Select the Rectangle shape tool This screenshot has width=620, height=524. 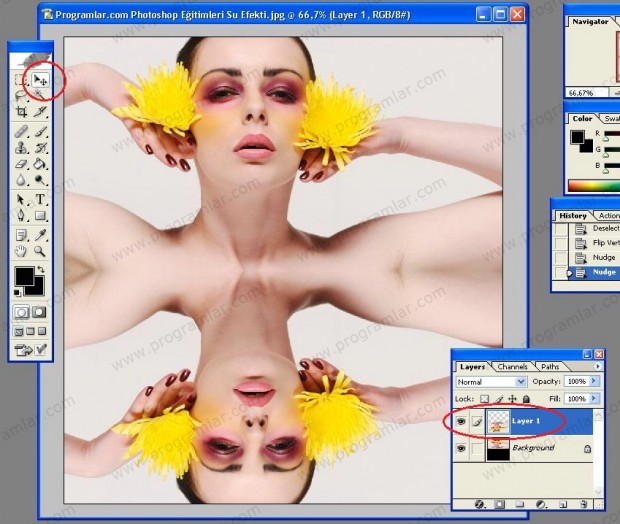tap(40, 216)
